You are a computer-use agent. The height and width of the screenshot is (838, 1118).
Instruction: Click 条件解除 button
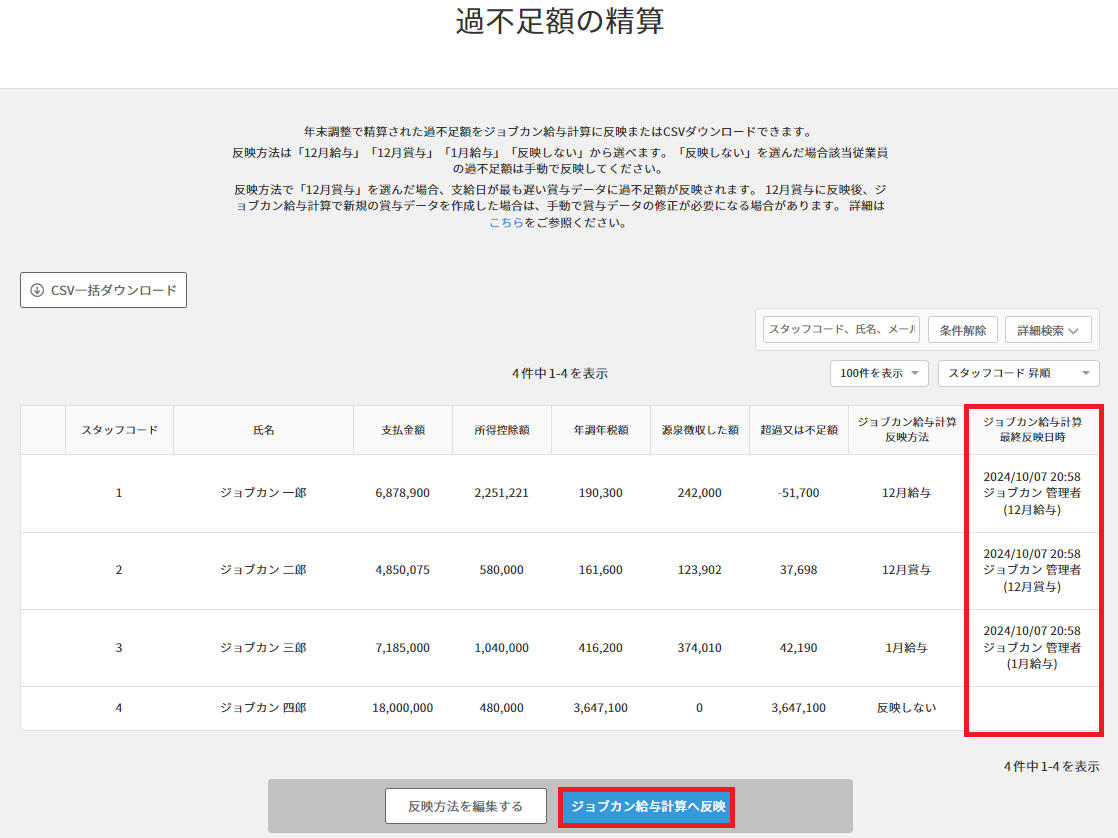[x=963, y=330]
